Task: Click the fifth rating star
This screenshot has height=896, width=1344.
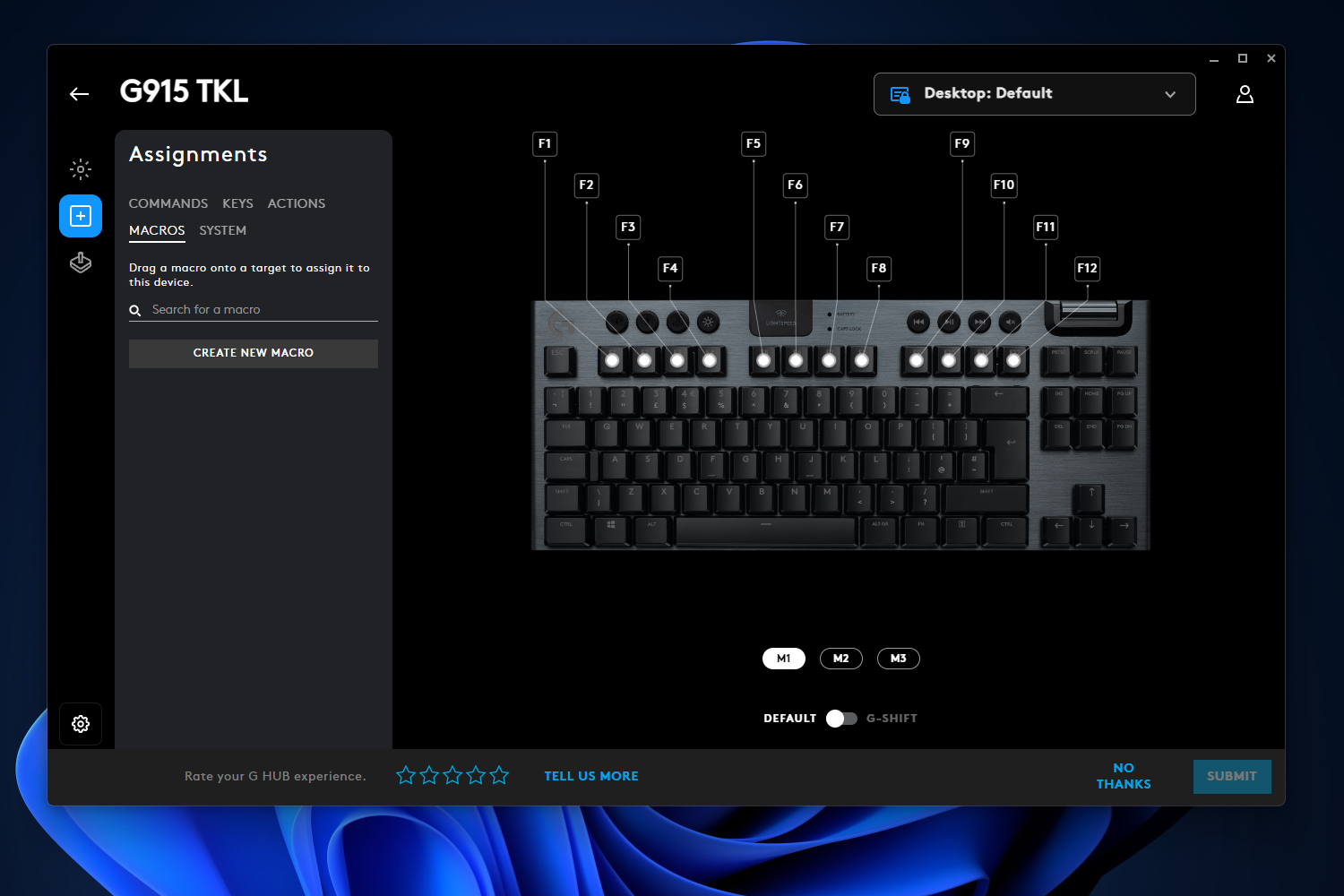Action: [499, 775]
